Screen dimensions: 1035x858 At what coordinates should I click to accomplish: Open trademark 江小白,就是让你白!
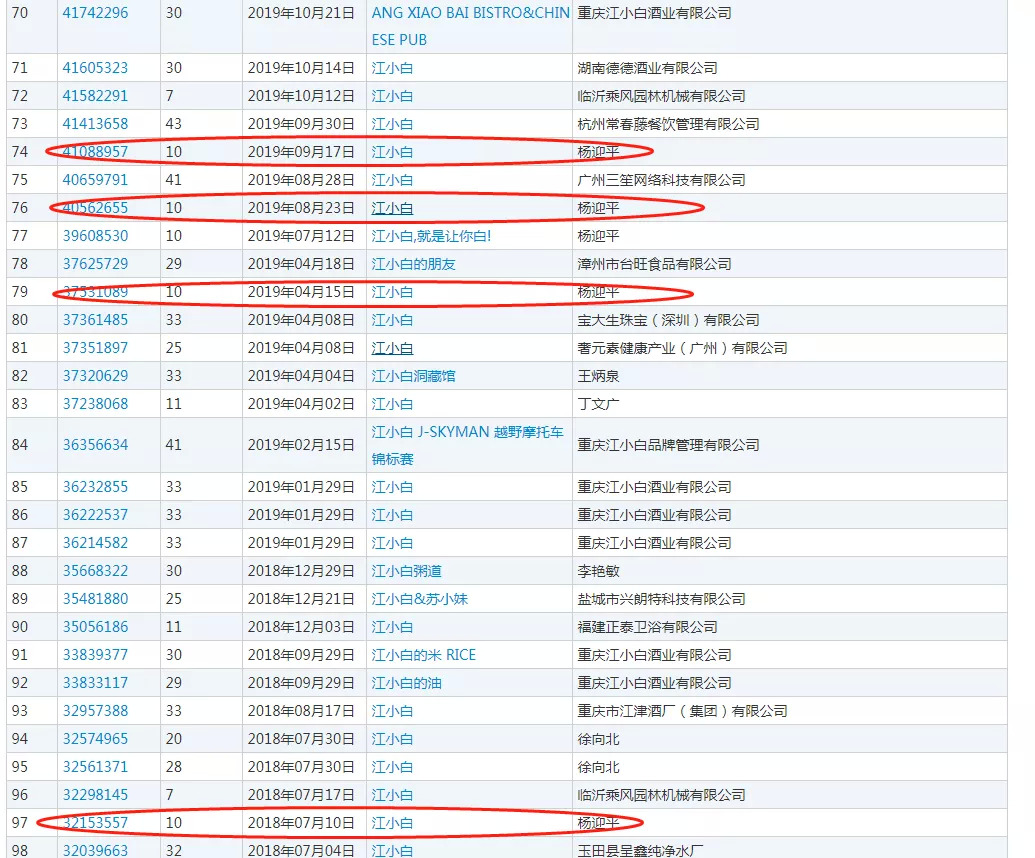(x=431, y=236)
